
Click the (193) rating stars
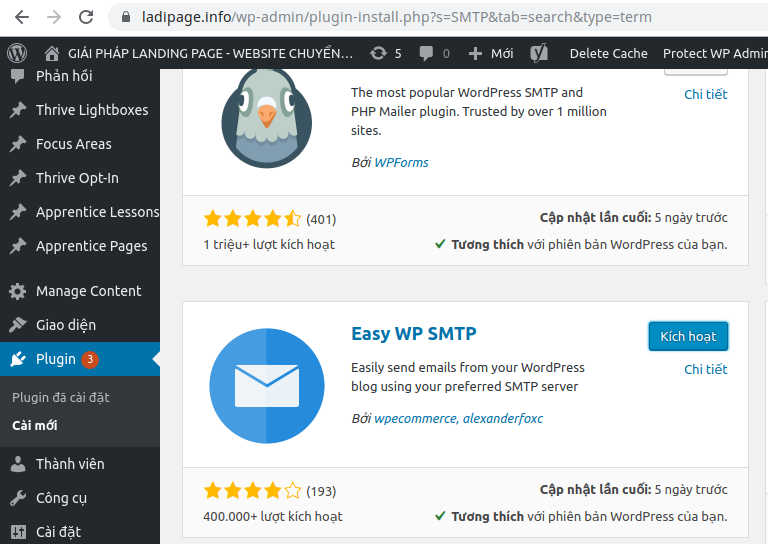(253, 491)
